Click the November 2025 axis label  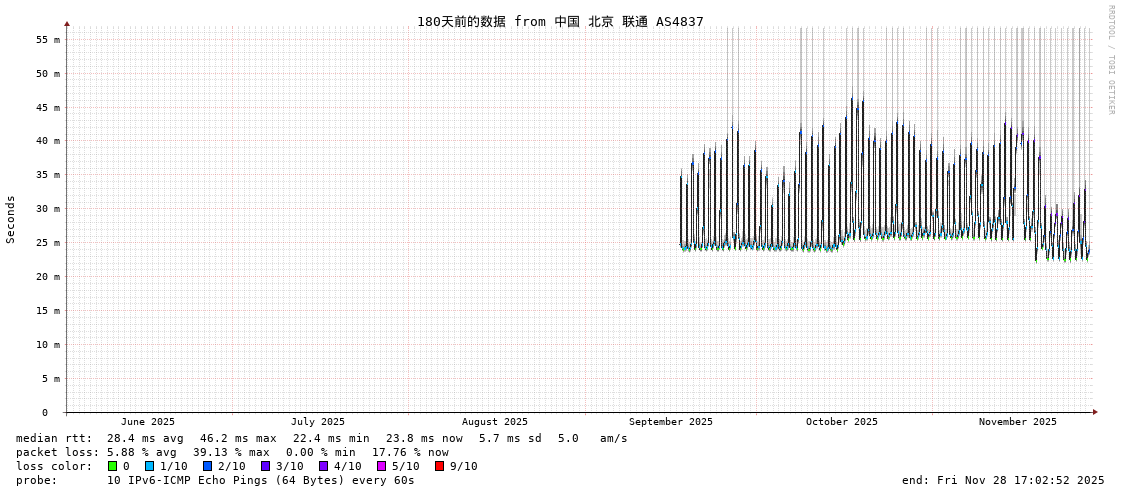1017,422
